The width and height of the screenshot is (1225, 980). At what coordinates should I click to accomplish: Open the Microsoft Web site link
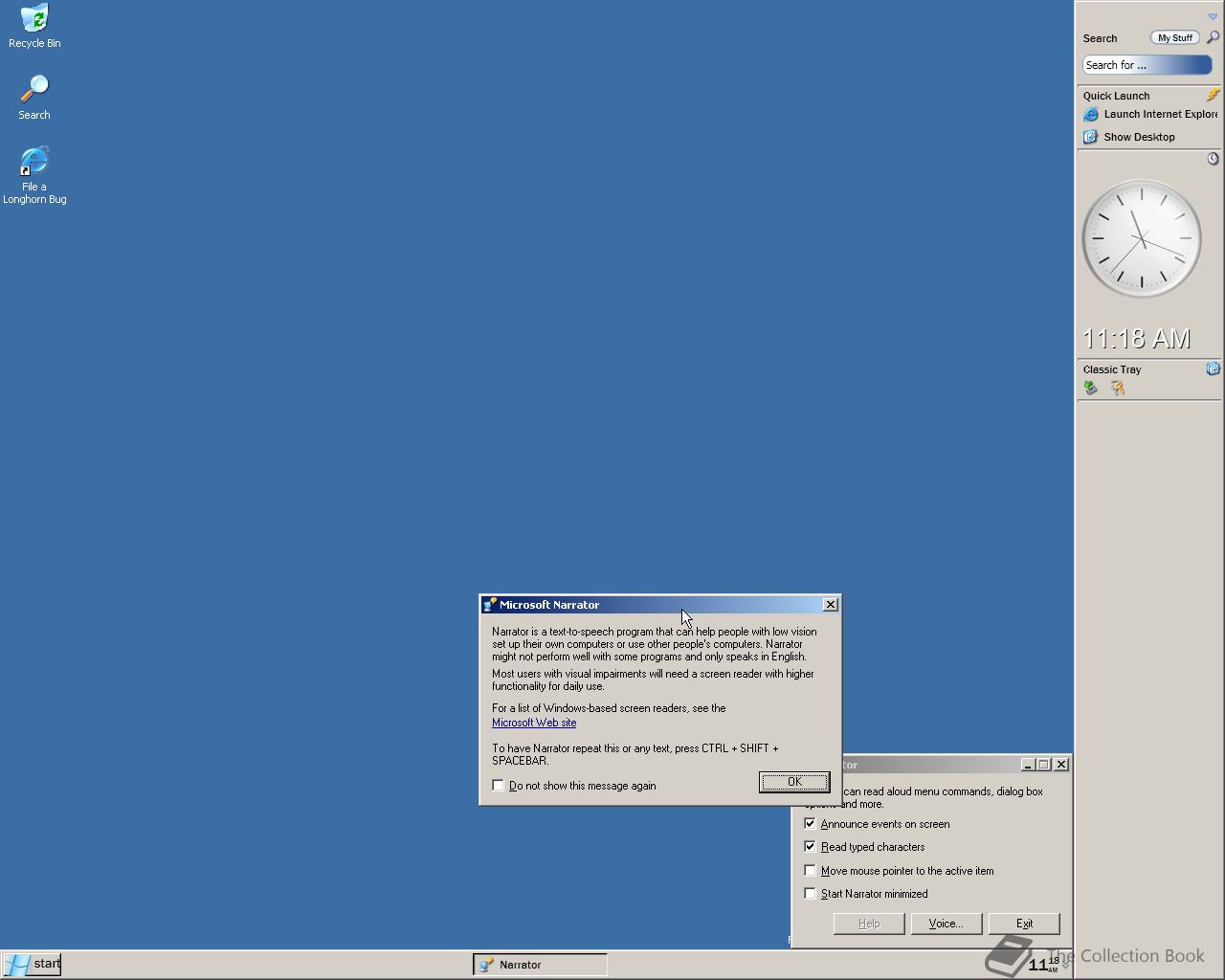tap(534, 723)
